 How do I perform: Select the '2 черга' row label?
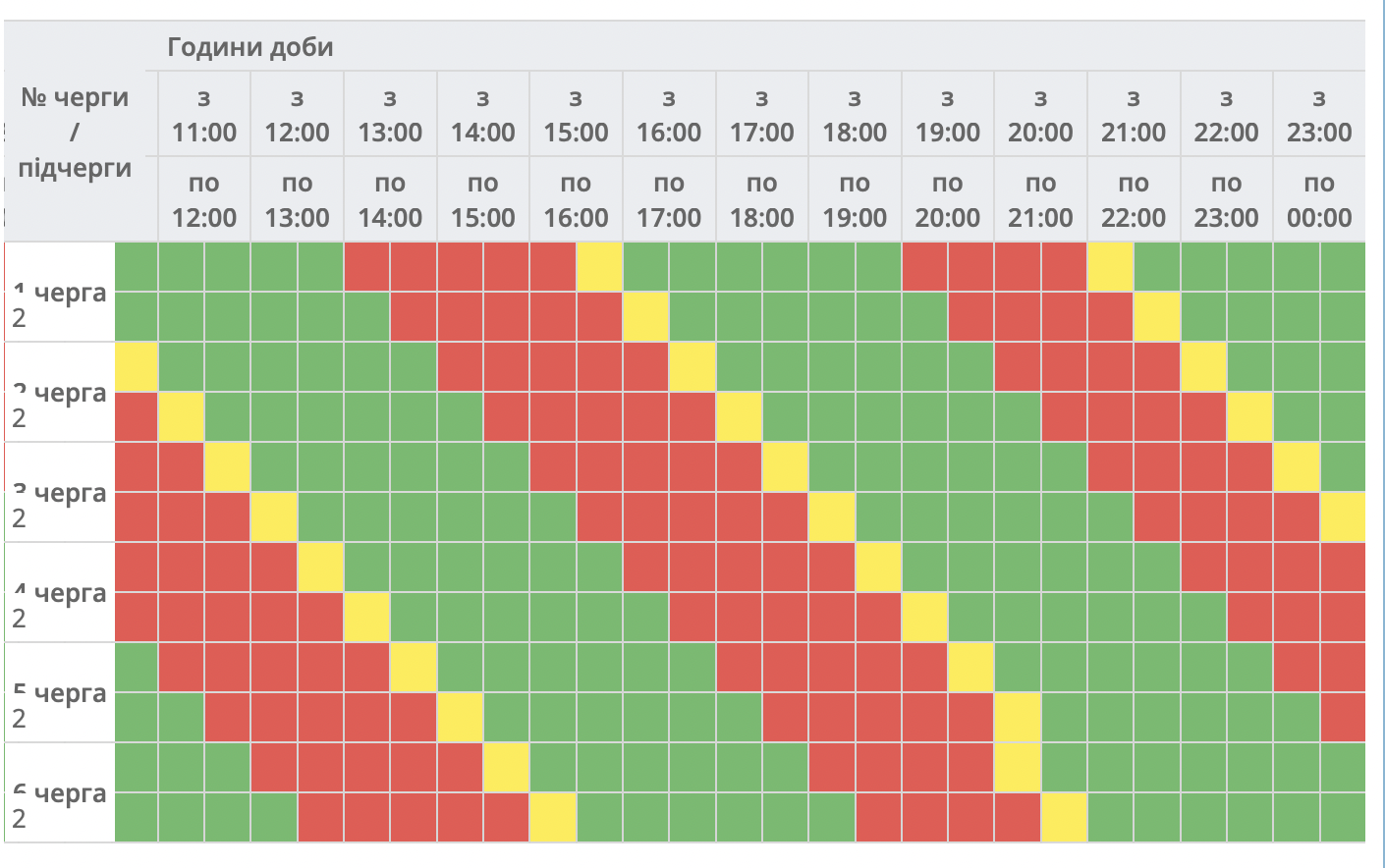pos(60,393)
